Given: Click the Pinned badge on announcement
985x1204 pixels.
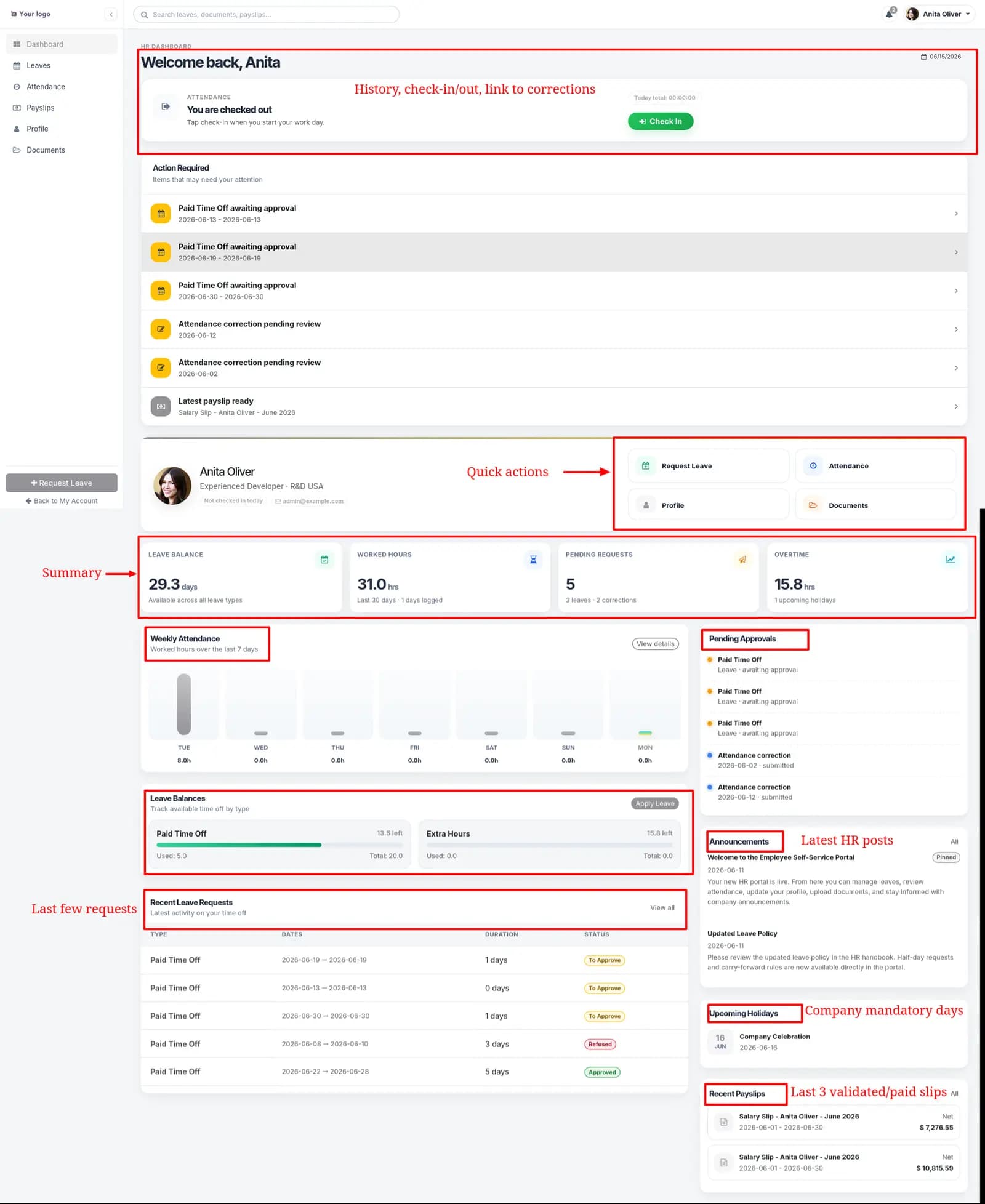Looking at the screenshot, I should coord(946,857).
